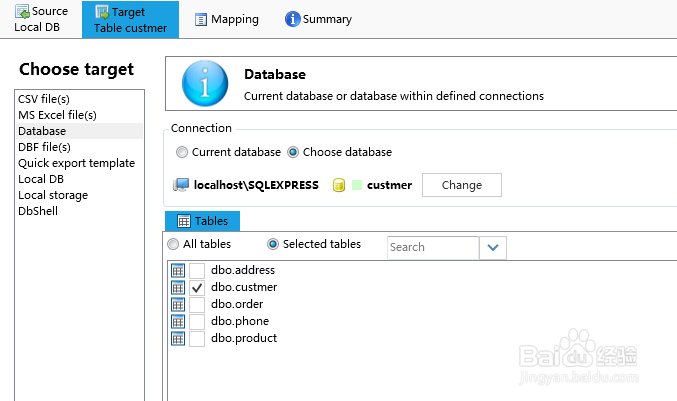Click the Change connection button
This screenshot has width=677, height=401.
(461, 185)
